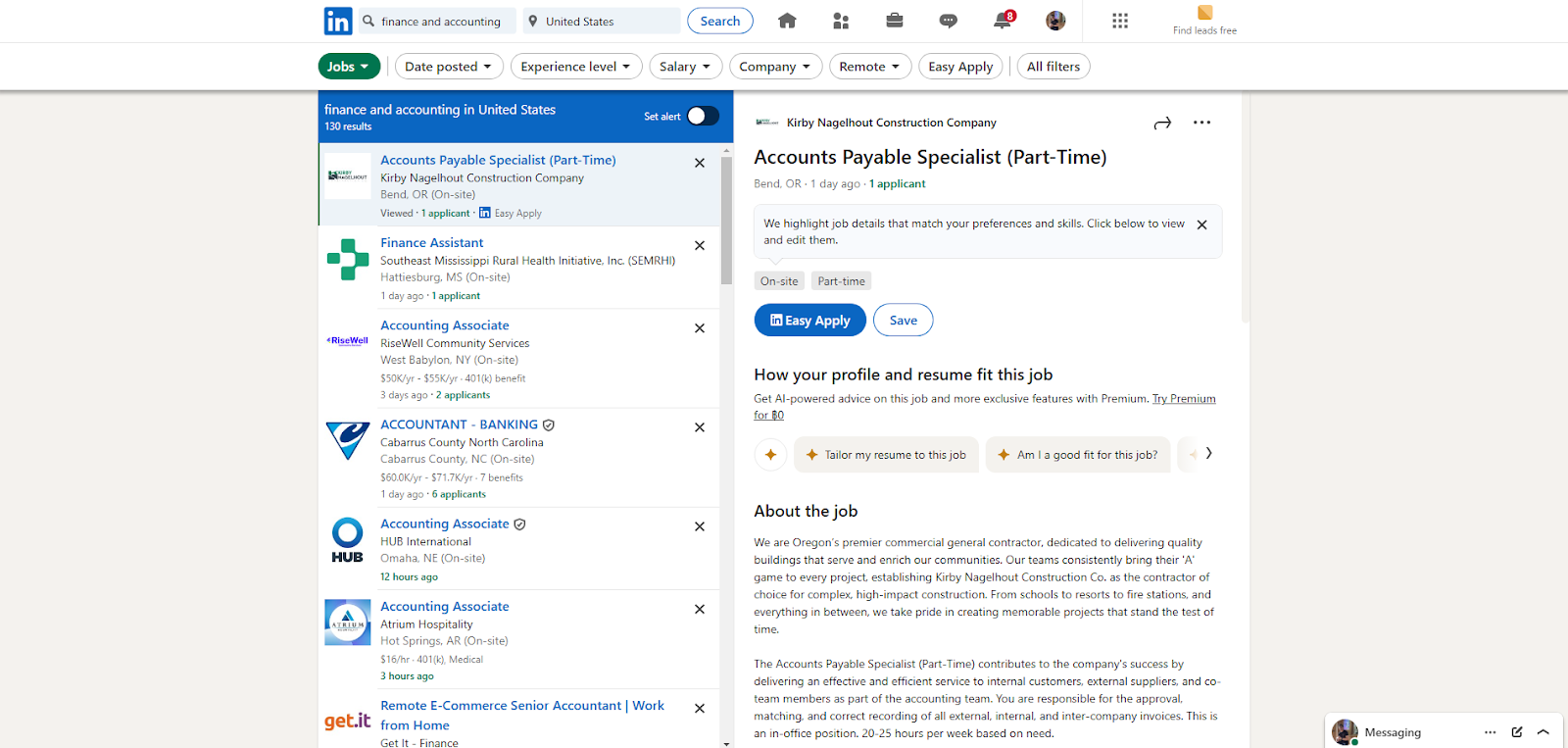Image resolution: width=1568 pixels, height=748 pixels.
Task: Click the HUB International logo
Action: pyautogui.click(x=348, y=541)
